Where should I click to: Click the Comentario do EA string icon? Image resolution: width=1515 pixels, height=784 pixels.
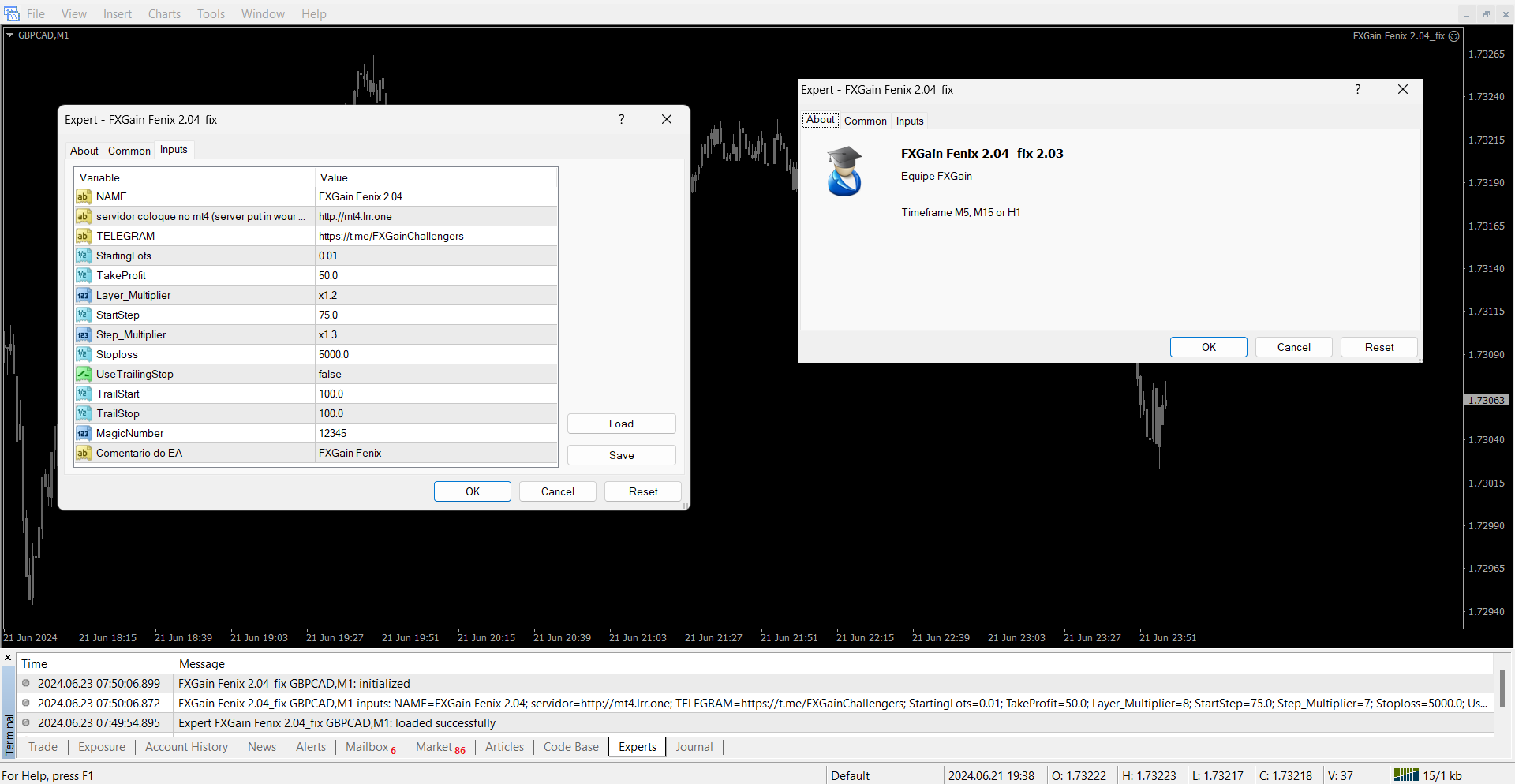coord(84,453)
